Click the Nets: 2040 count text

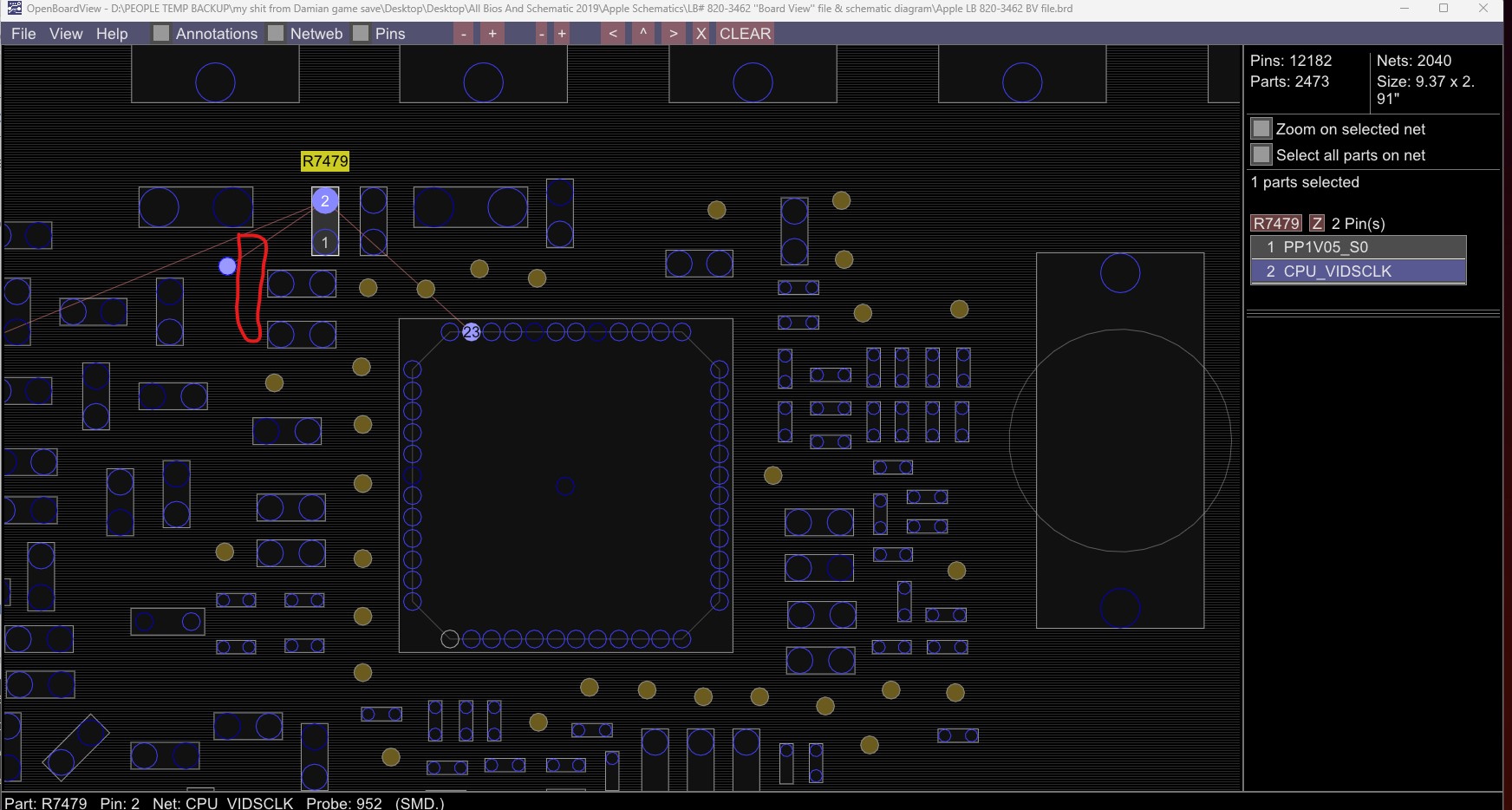point(1414,61)
